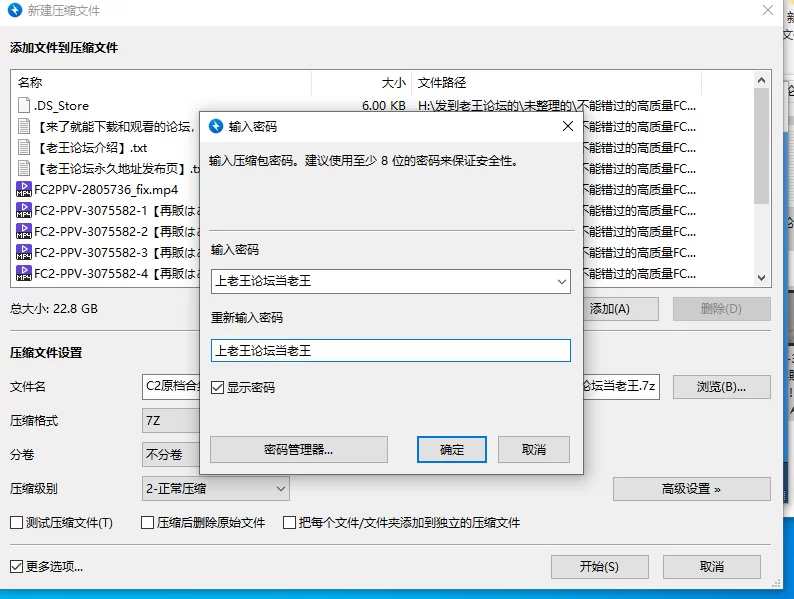Screen dimensions: 794x599
Task: Click the 新建压缩文件 window app logo
Action: tap(15, 10)
